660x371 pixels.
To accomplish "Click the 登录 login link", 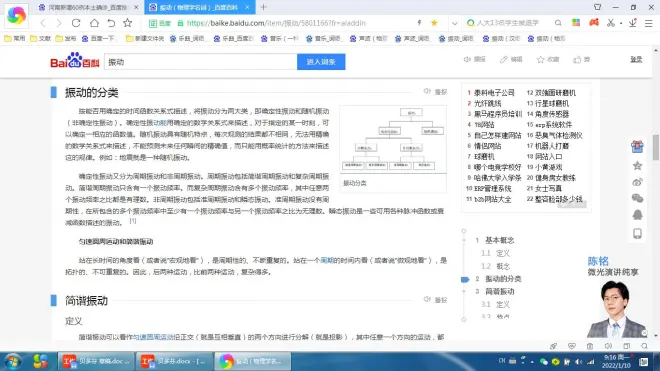I will (x=636, y=59).
